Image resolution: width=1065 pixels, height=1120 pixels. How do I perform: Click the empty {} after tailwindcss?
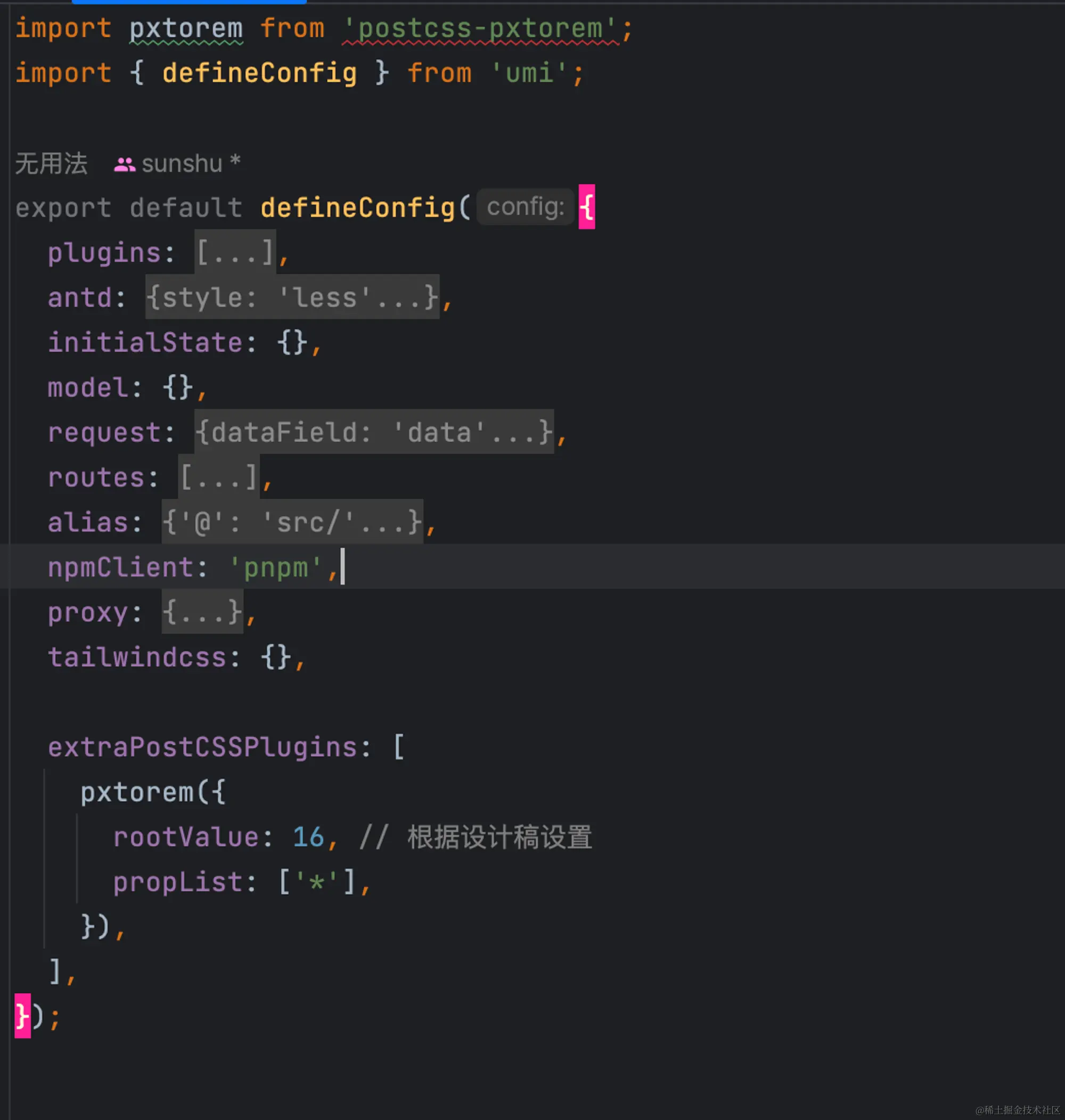(x=276, y=657)
